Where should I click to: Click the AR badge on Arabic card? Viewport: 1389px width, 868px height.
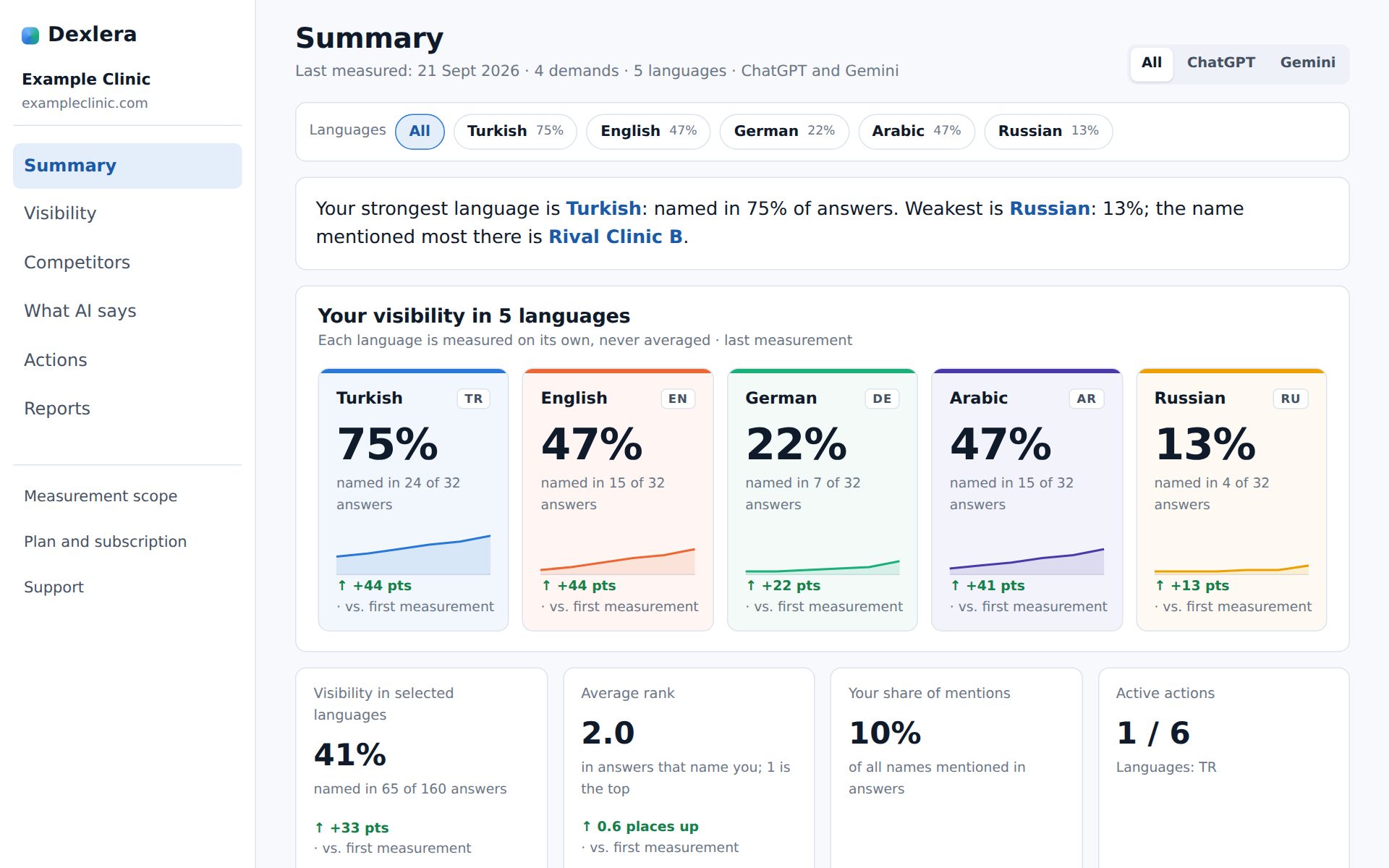coord(1087,399)
